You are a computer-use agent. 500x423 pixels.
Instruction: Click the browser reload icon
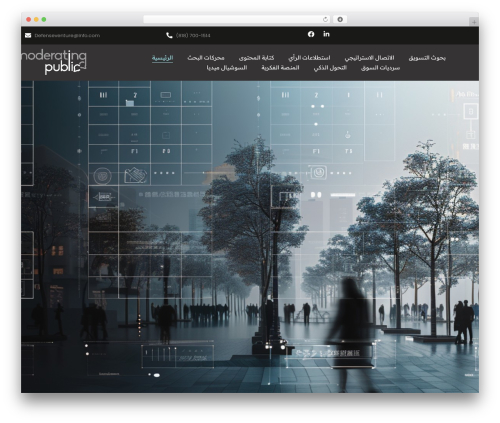point(325,20)
